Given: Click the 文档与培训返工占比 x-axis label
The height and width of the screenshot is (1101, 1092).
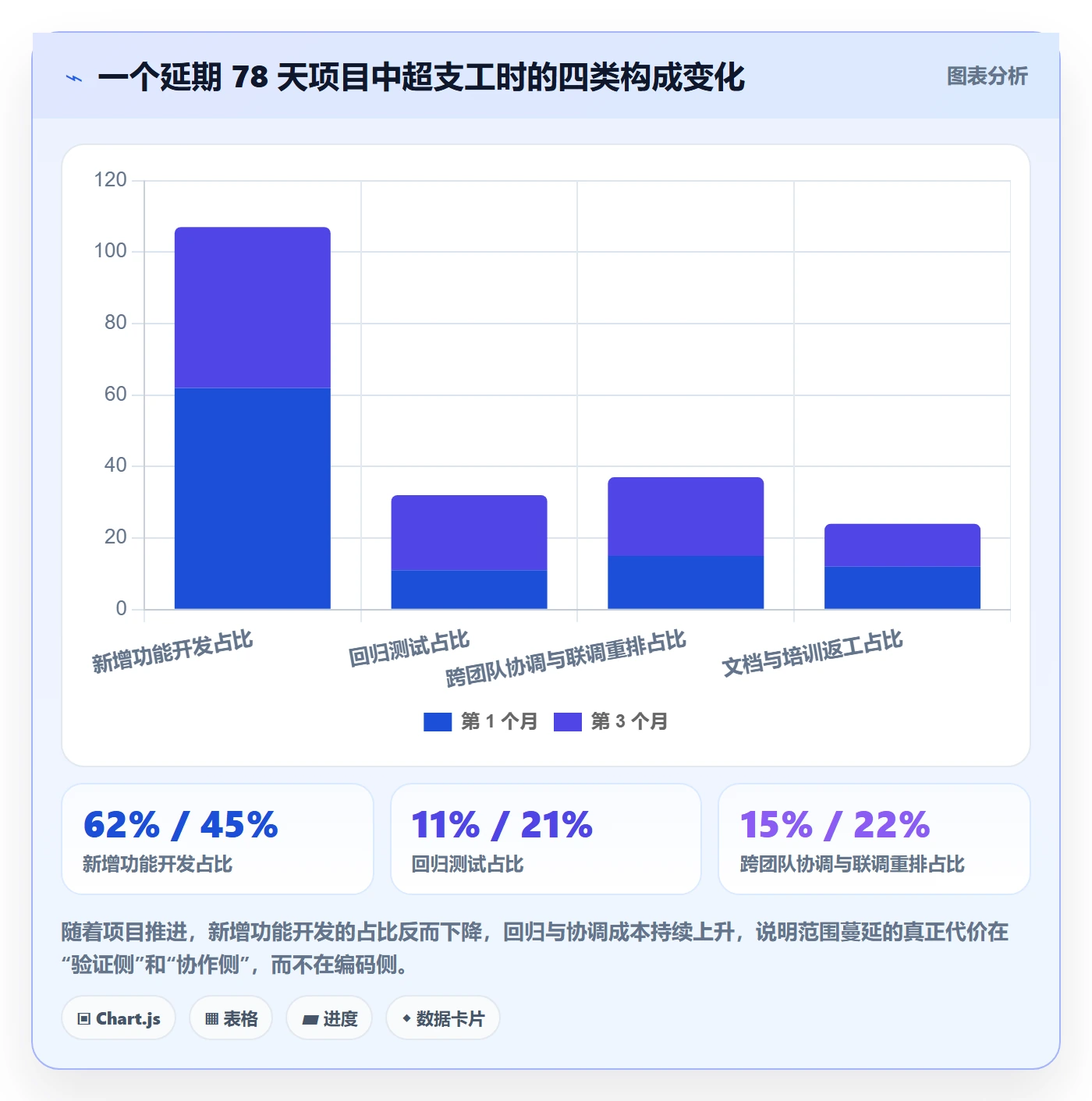Looking at the screenshot, I should pos(812,654).
